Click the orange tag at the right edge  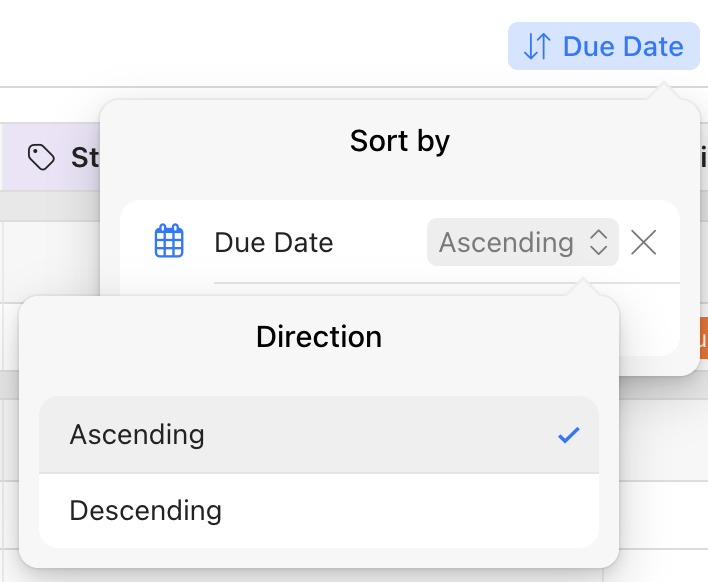(702, 338)
